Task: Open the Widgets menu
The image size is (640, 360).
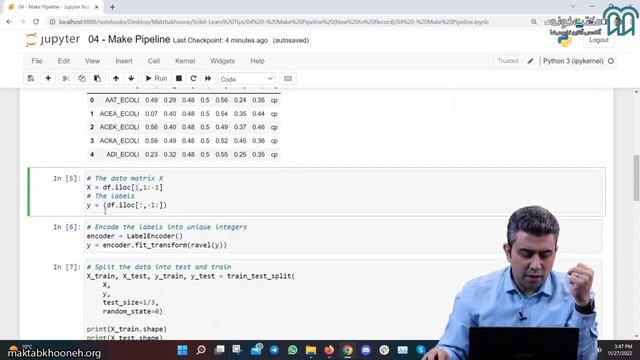Action: [222, 61]
